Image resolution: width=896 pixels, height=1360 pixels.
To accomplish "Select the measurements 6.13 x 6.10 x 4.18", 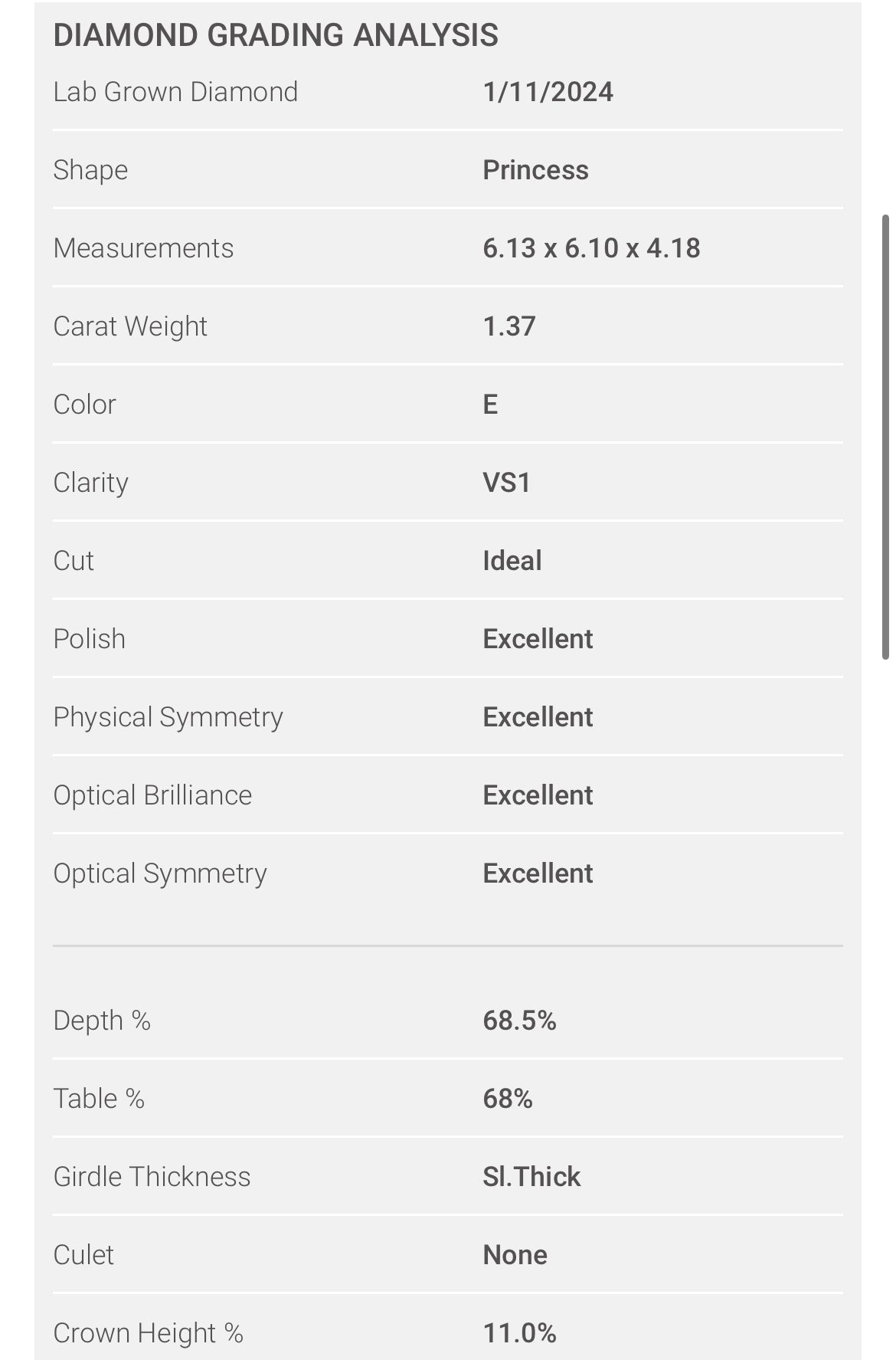I will tap(591, 248).
